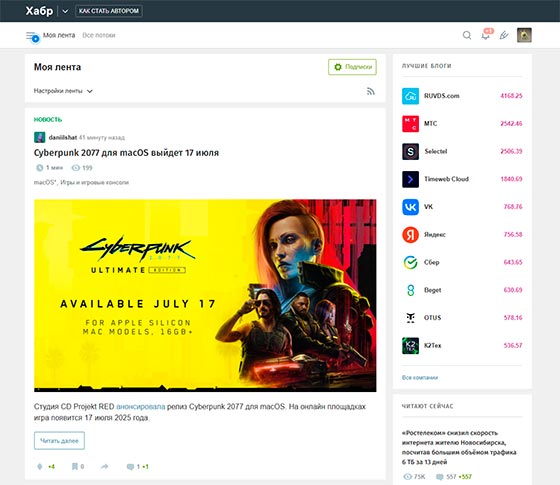Open the Cyberpunk post's comments icon

130,467
